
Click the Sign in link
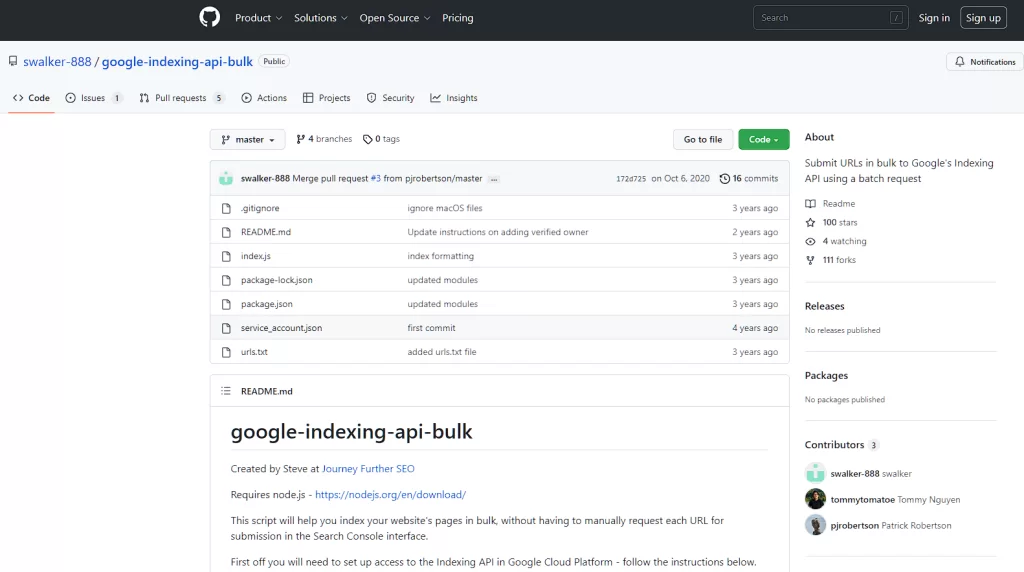(934, 18)
